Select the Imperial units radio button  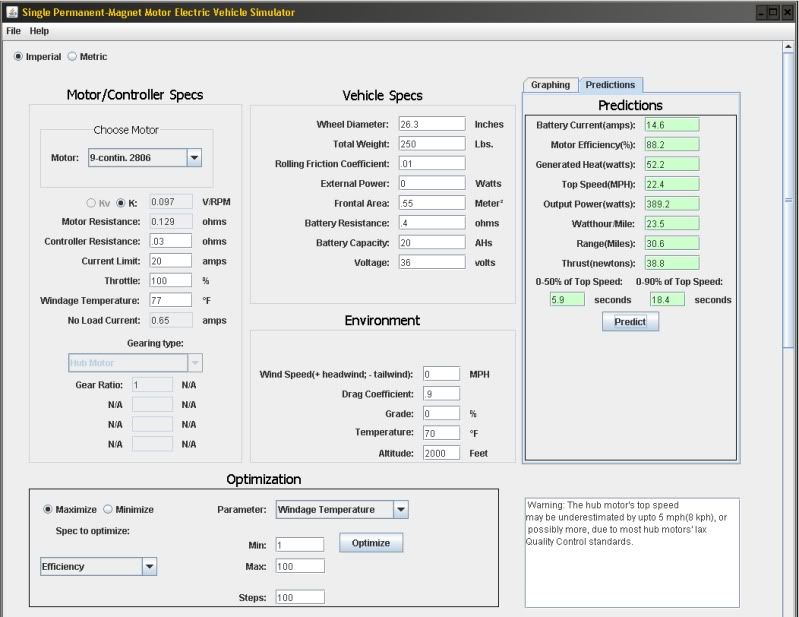pyautogui.click(x=19, y=57)
